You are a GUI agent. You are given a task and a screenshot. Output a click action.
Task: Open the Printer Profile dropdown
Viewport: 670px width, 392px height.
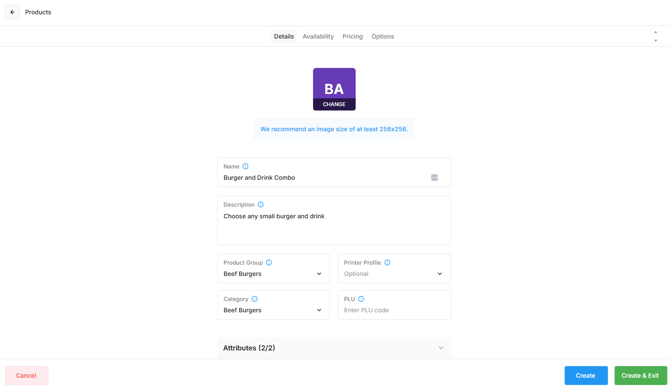[394, 268]
